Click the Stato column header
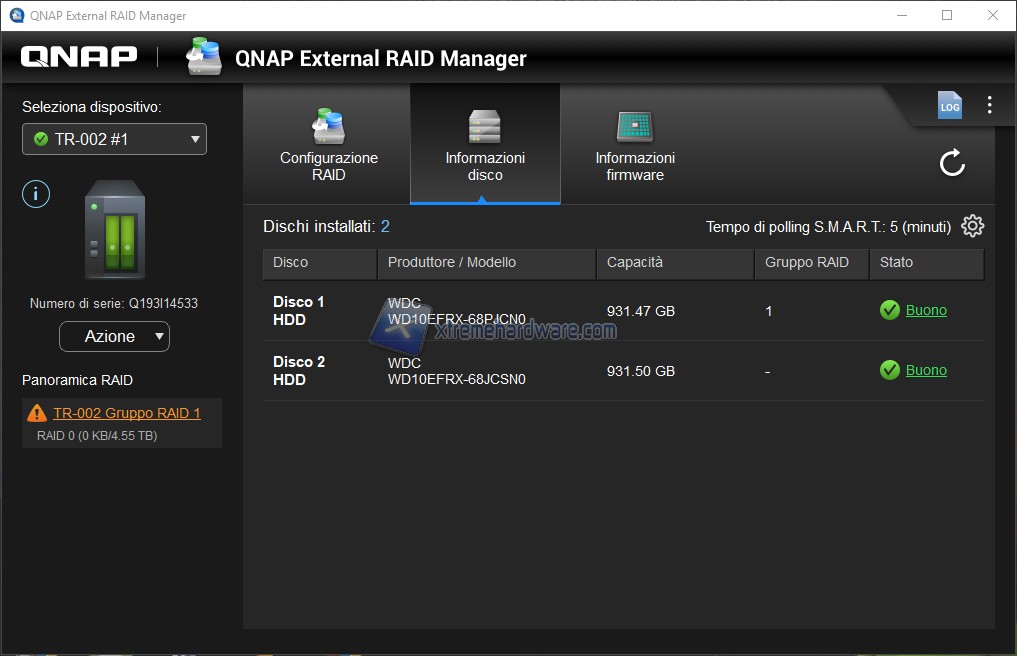The width and height of the screenshot is (1017, 656). tap(896, 263)
